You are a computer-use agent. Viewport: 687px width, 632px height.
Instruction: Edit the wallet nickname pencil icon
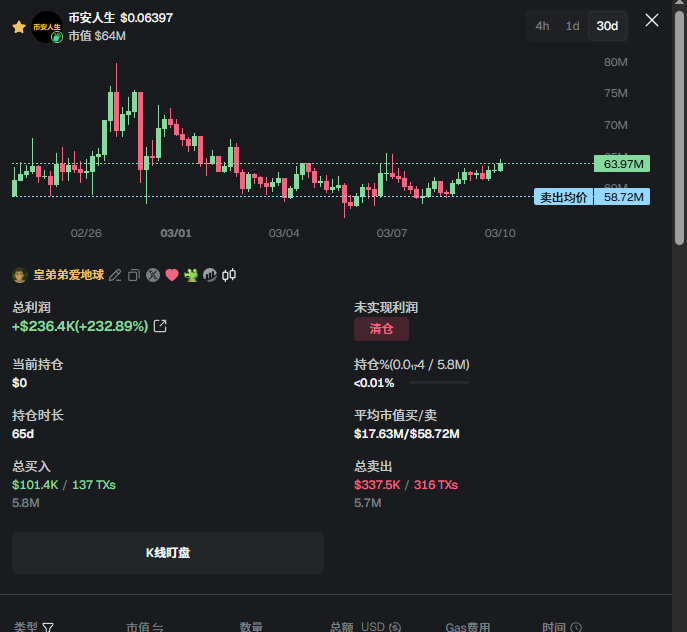115,275
